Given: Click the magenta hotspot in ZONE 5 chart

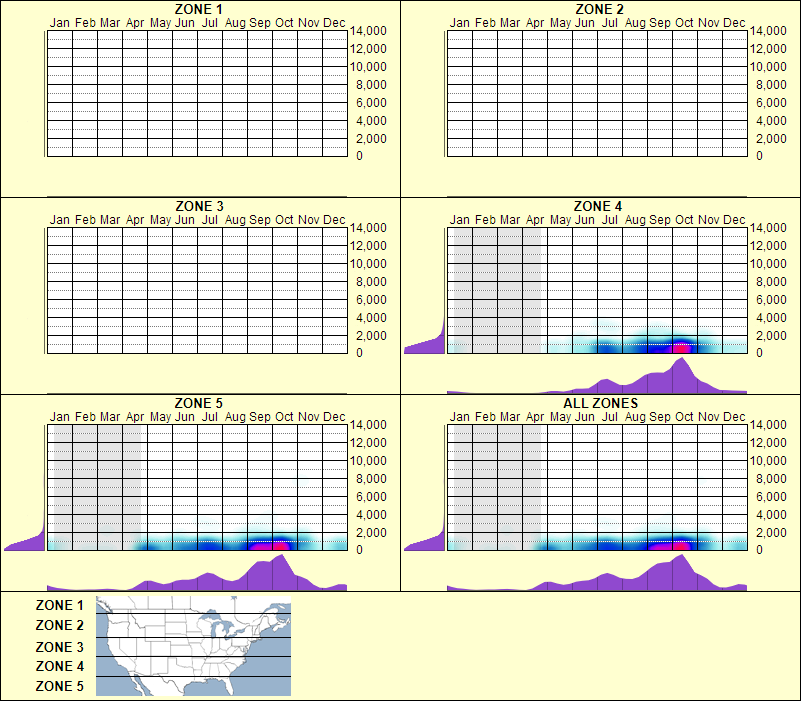Looking at the screenshot, I should pyautogui.click(x=283, y=543).
